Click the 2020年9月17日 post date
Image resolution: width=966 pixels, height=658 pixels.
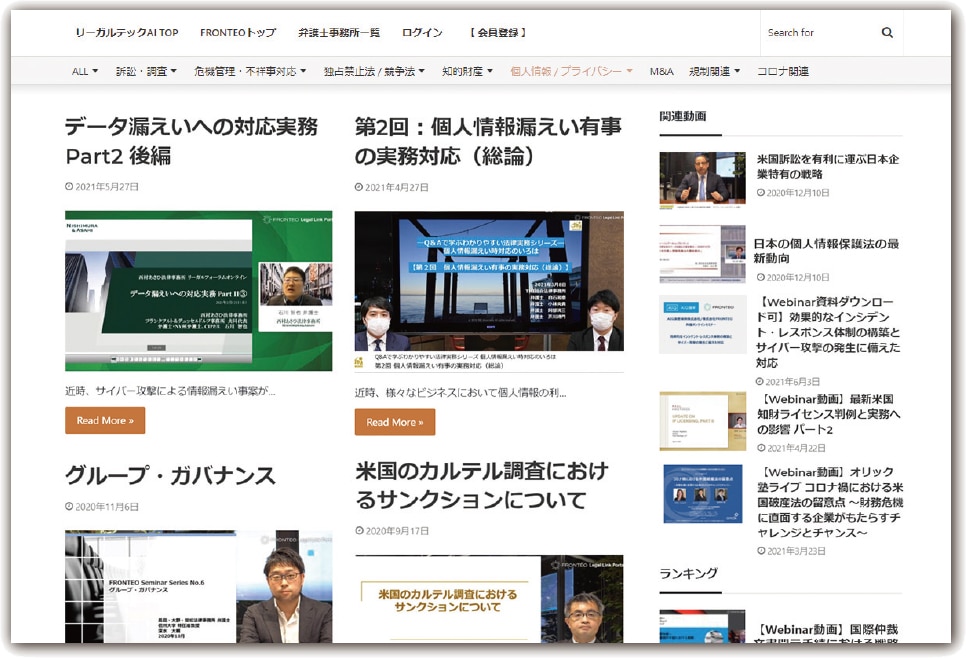click(392, 531)
